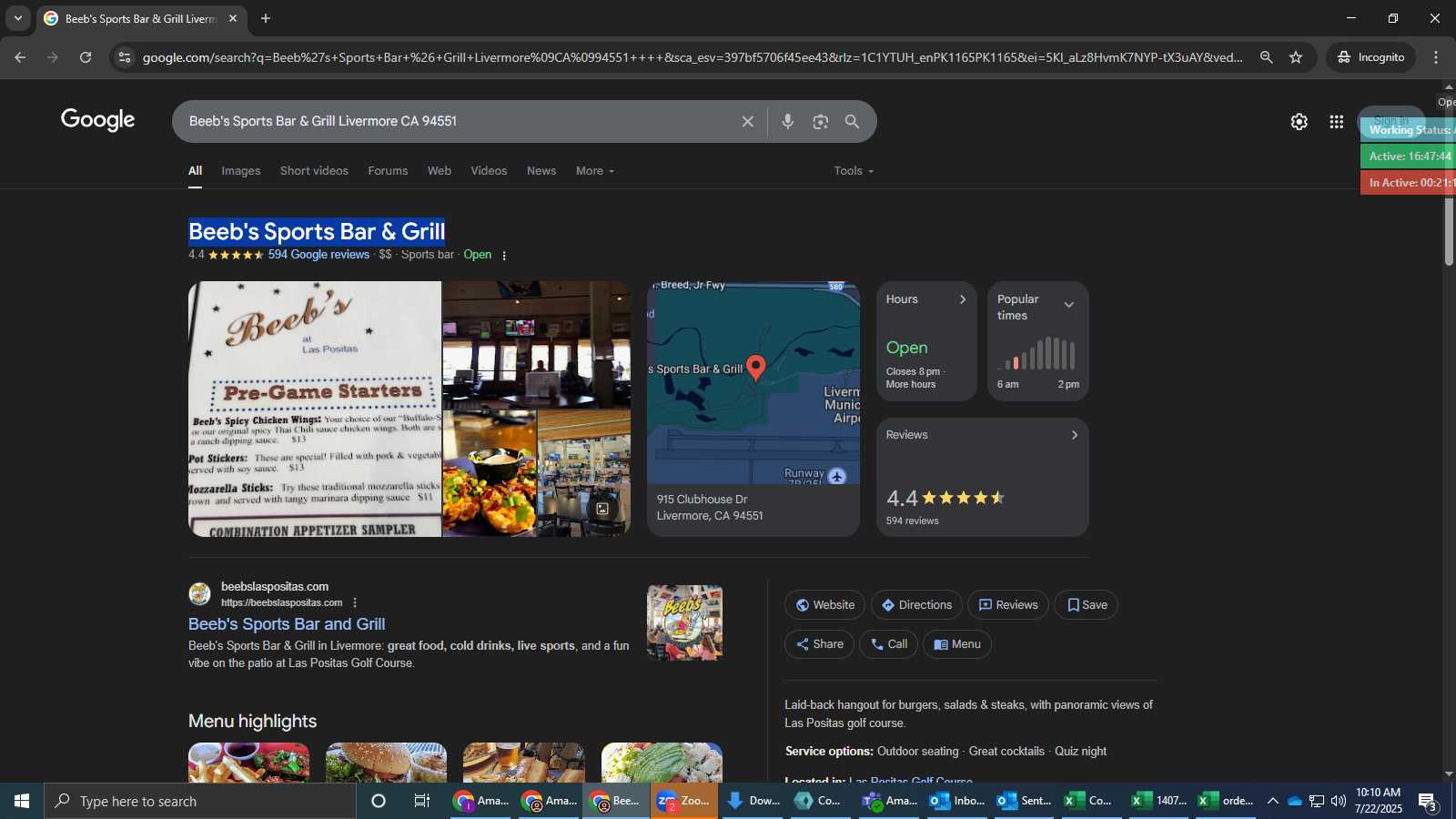Viewport: 1456px width, 819px height.
Task: Open Windows Start menu
Action: [x=22, y=801]
